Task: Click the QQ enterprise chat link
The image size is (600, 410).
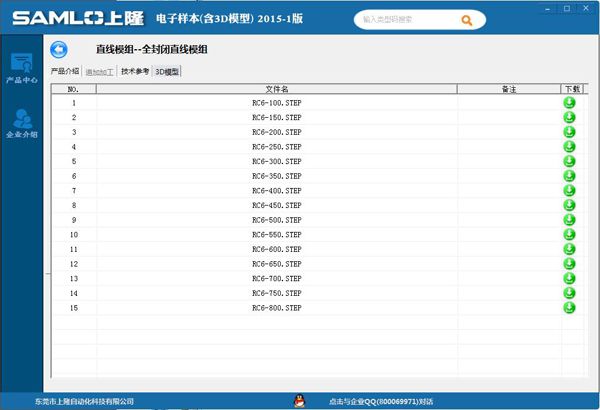Action: coord(380,401)
